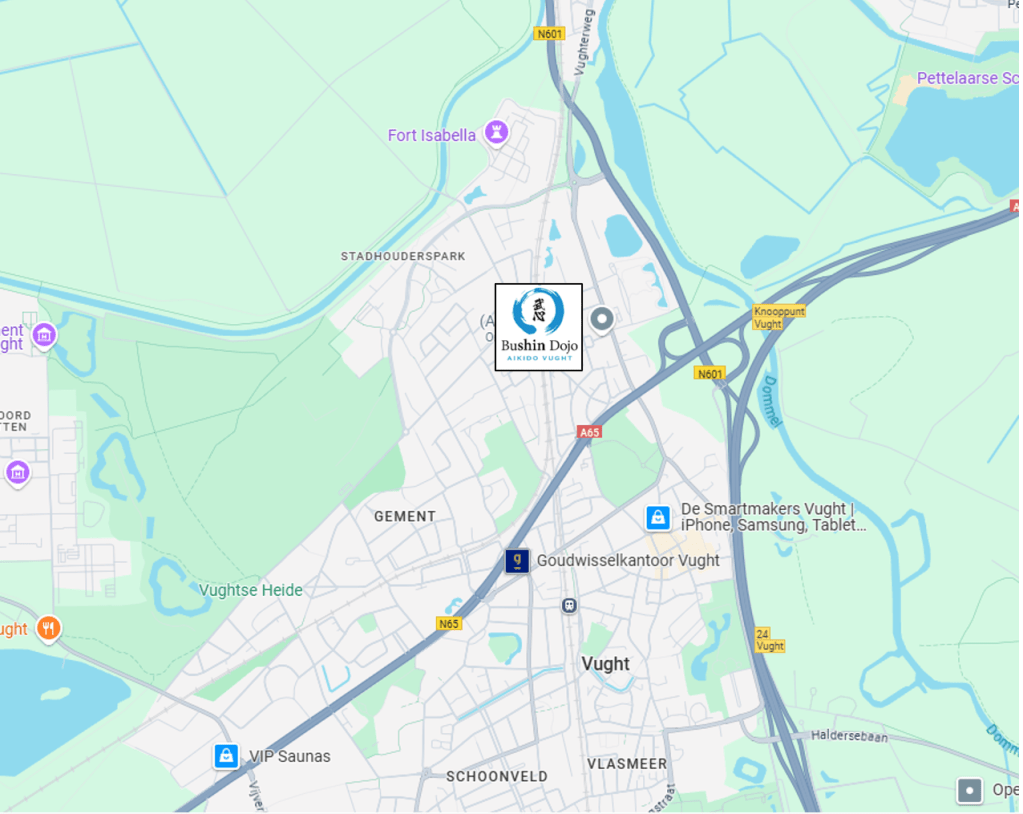Open the Fort Isabella text label
This screenshot has height=814, width=1023.
(432, 136)
